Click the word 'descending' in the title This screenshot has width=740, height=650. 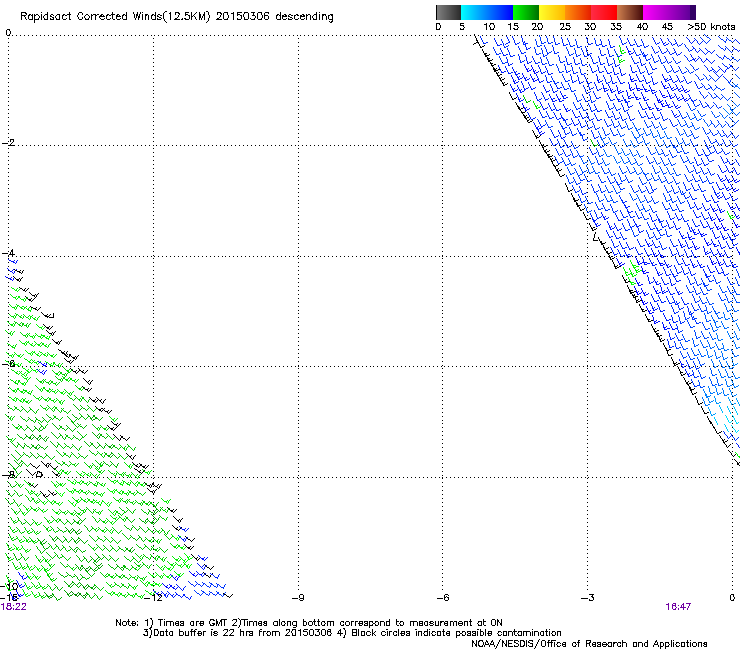click(x=304, y=17)
